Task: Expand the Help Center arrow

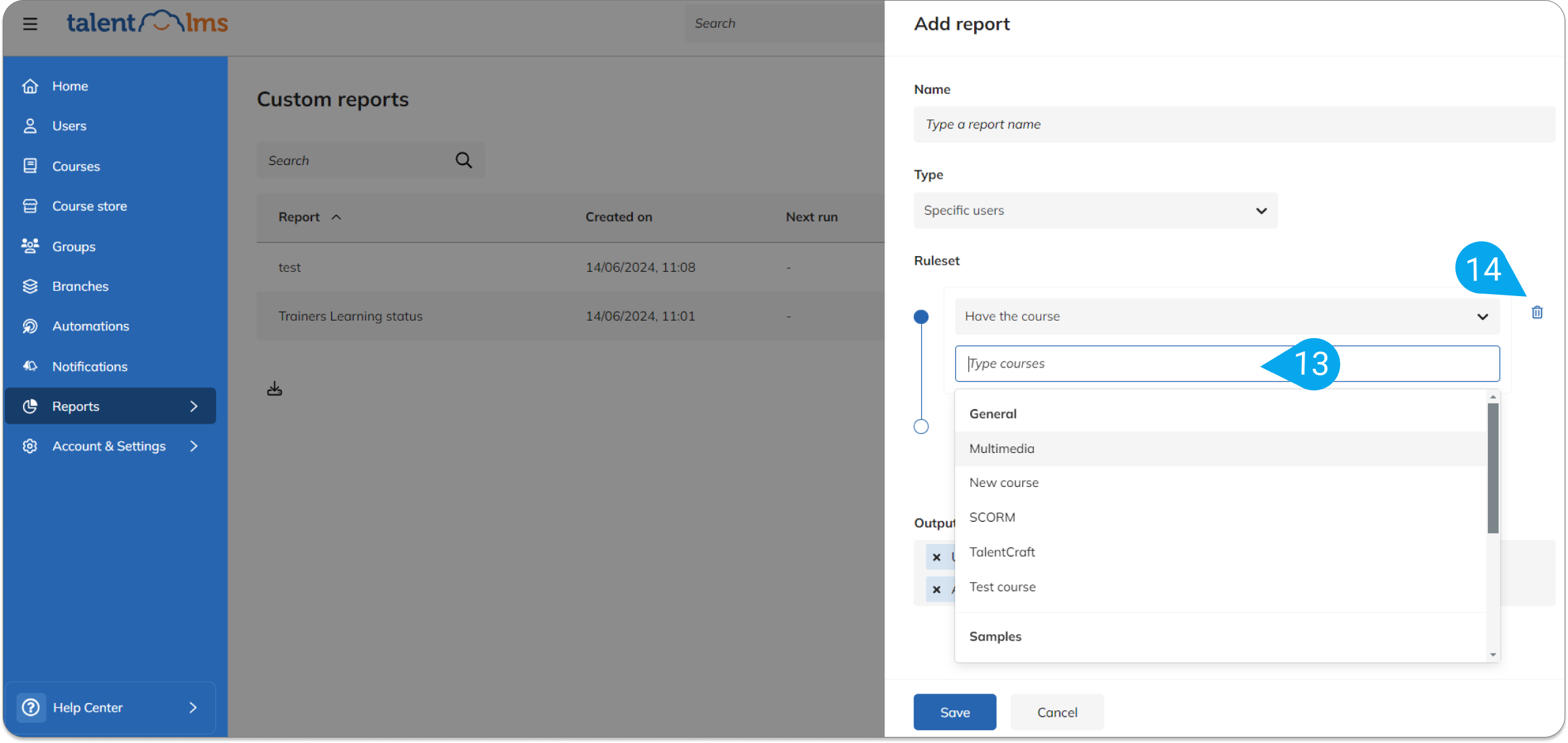Action: [x=193, y=708]
